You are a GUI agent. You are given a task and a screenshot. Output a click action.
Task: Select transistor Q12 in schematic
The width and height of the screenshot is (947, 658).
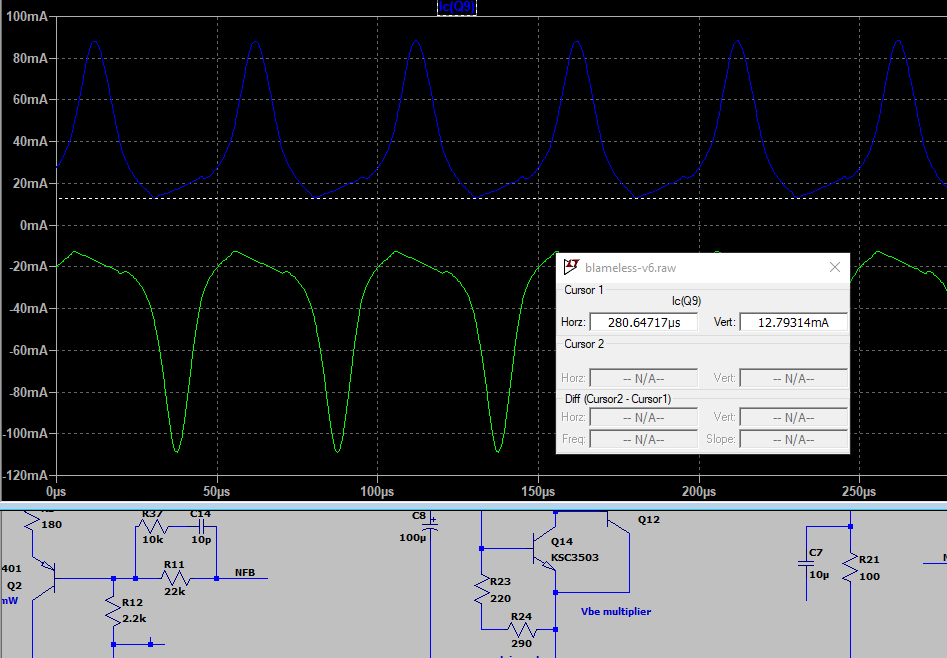619,523
